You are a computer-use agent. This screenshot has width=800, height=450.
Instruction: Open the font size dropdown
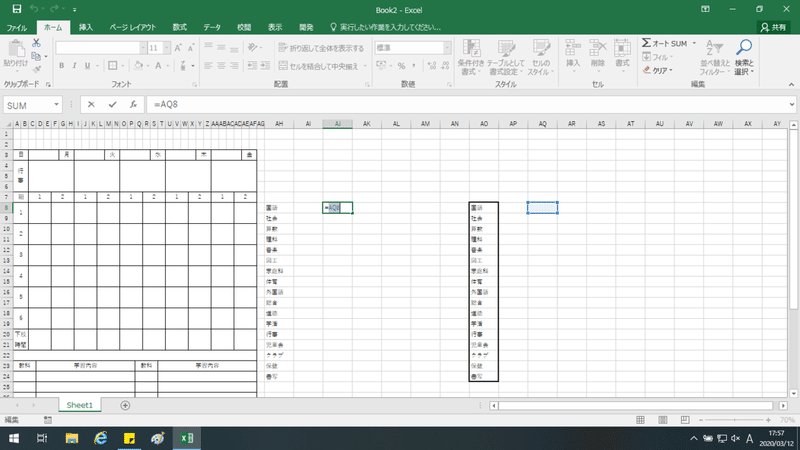point(167,48)
